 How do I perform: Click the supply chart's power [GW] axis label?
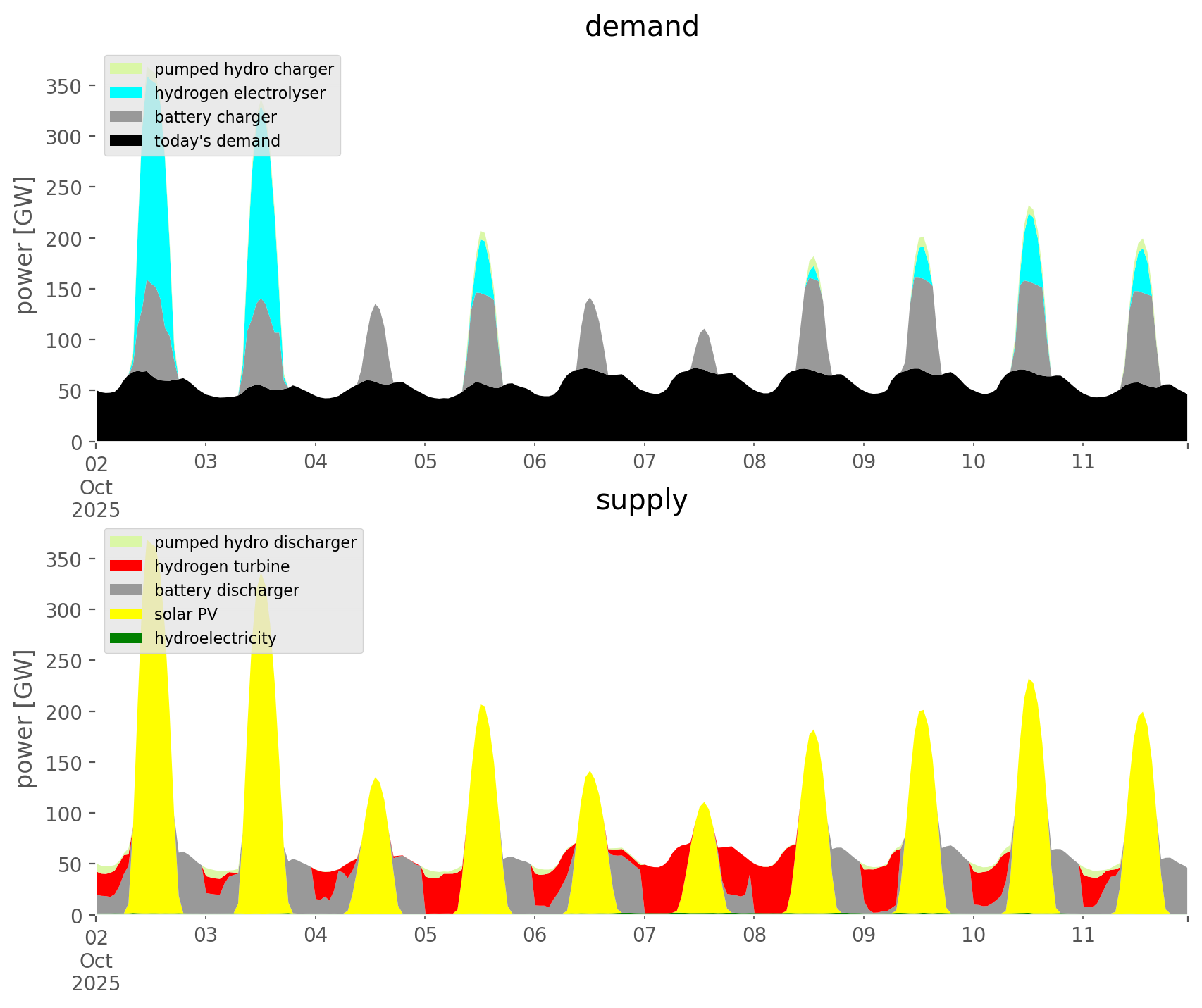25,718
